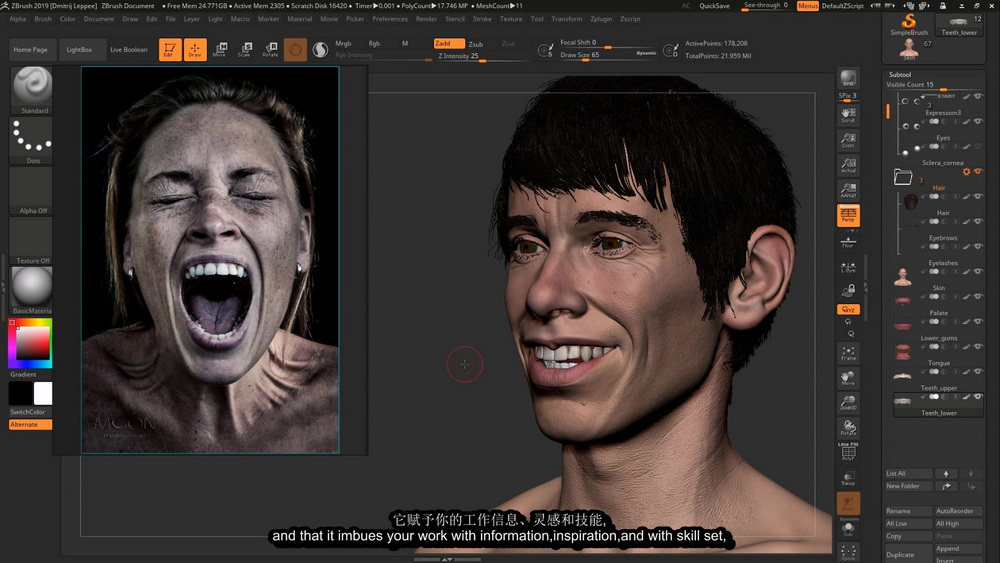This screenshot has width=1000, height=563.
Task: Toggle the Zsub button
Action: point(476,44)
